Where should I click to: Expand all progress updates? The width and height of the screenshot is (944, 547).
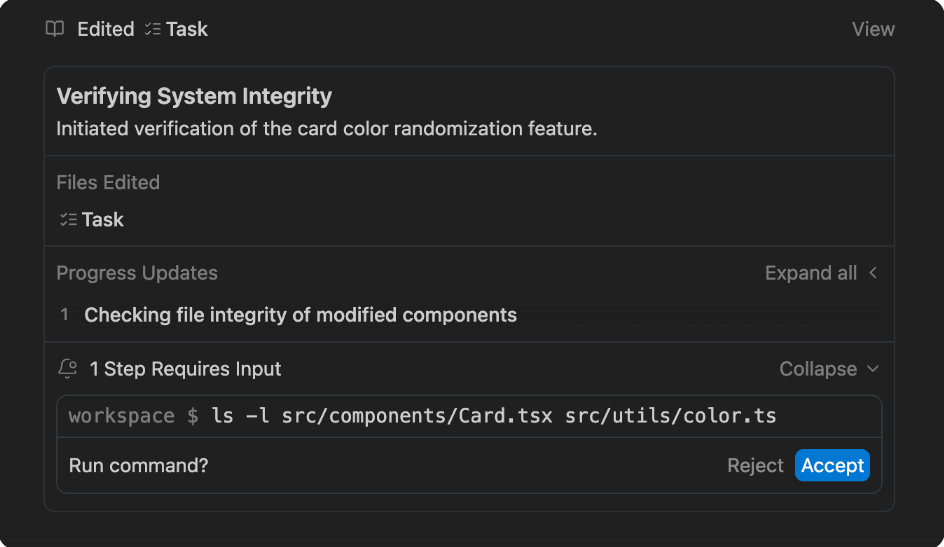pos(810,273)
